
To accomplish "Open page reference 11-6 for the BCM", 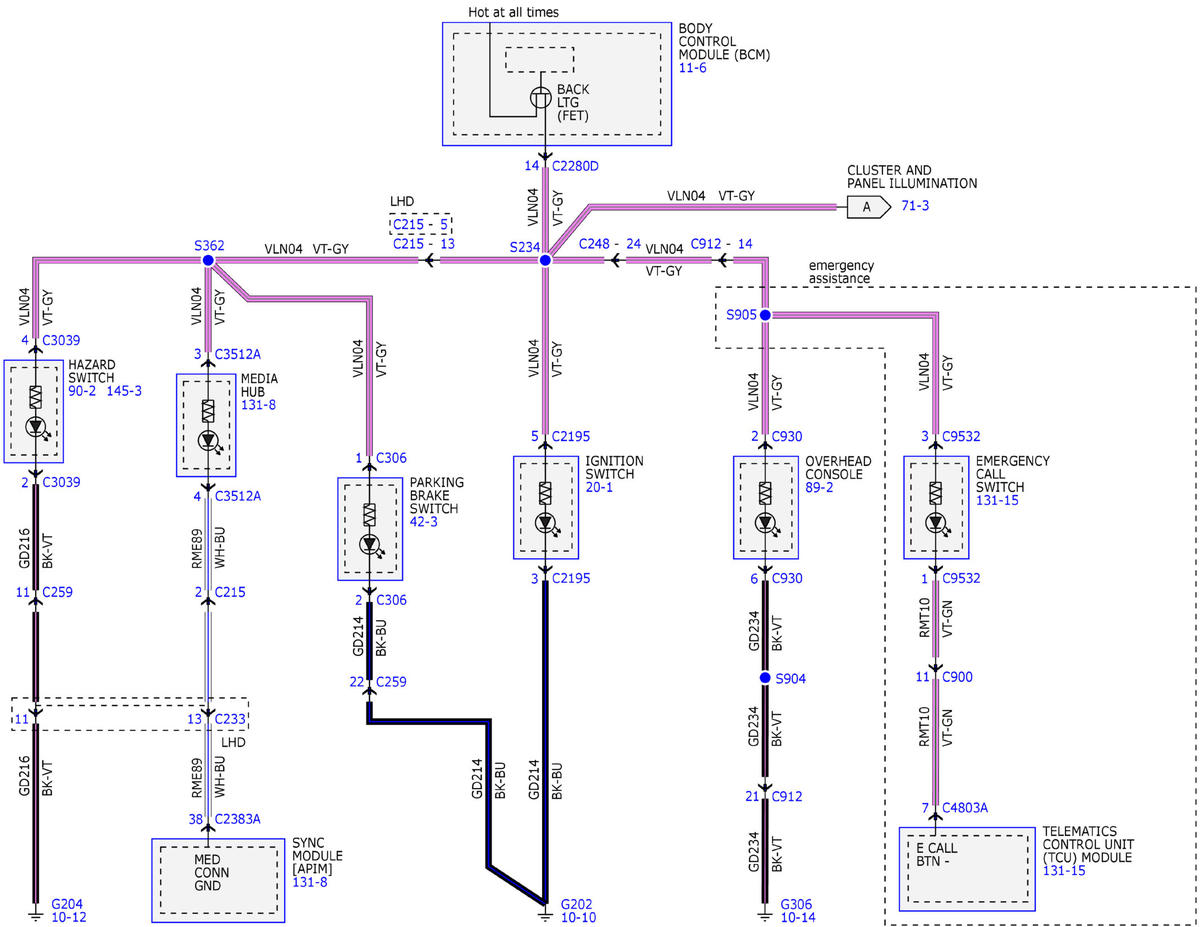I will pyautogui.click(x=693, y=70).
